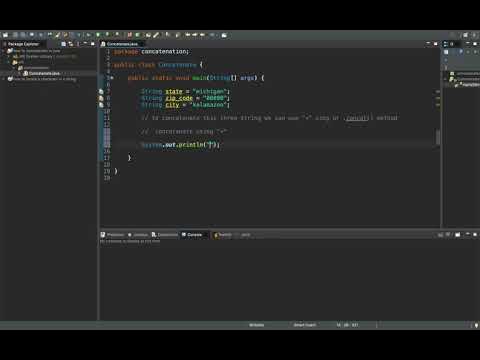The image size is (480, 360).
Task: Collapse the src folder node
Action: pyautogui.click(x=9, y=62)
